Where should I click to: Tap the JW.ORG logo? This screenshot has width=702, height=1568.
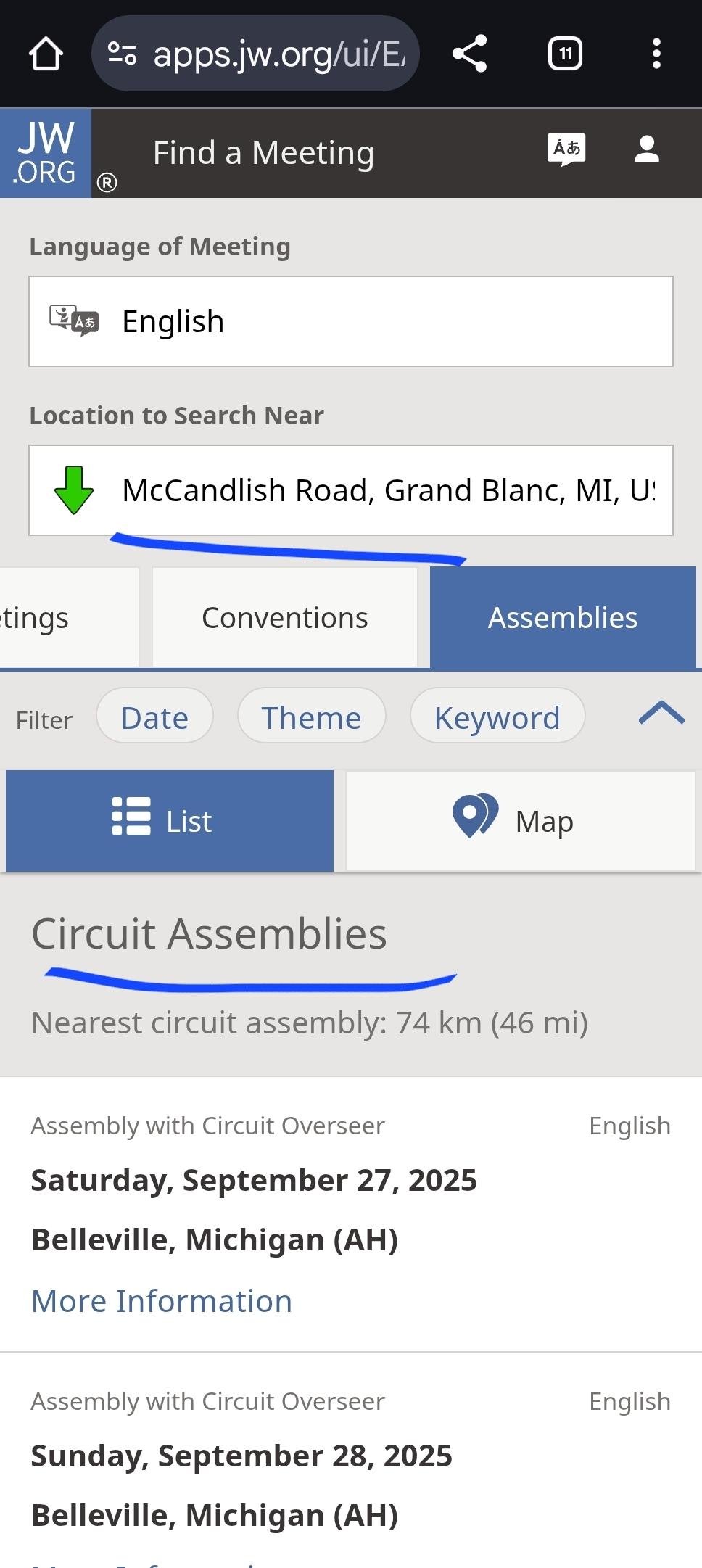pyautogui.click(x=46, y=153)
